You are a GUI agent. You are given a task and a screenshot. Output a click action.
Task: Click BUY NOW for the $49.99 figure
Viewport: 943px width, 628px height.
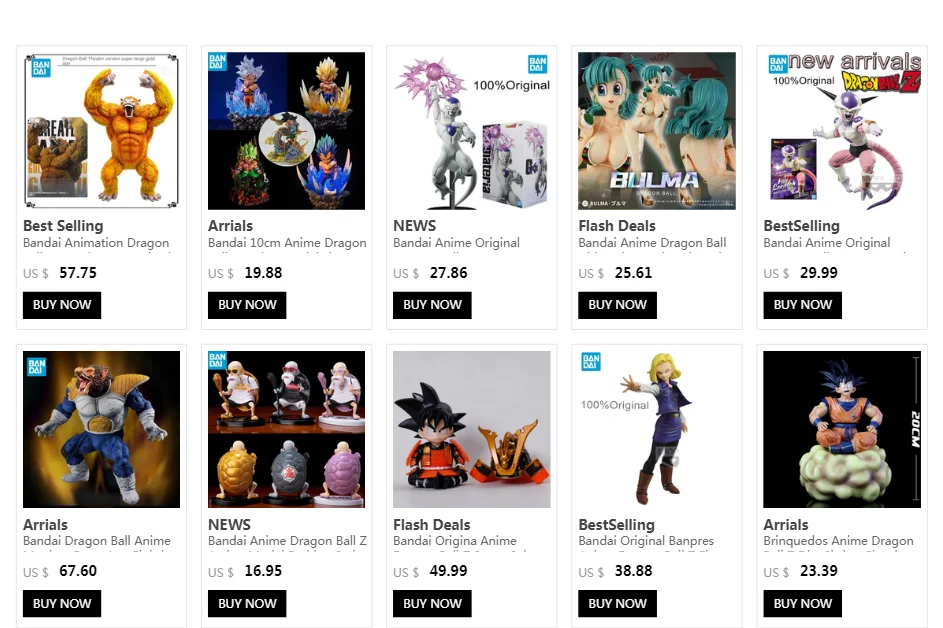pyautogui.click(x=432, y=603)
